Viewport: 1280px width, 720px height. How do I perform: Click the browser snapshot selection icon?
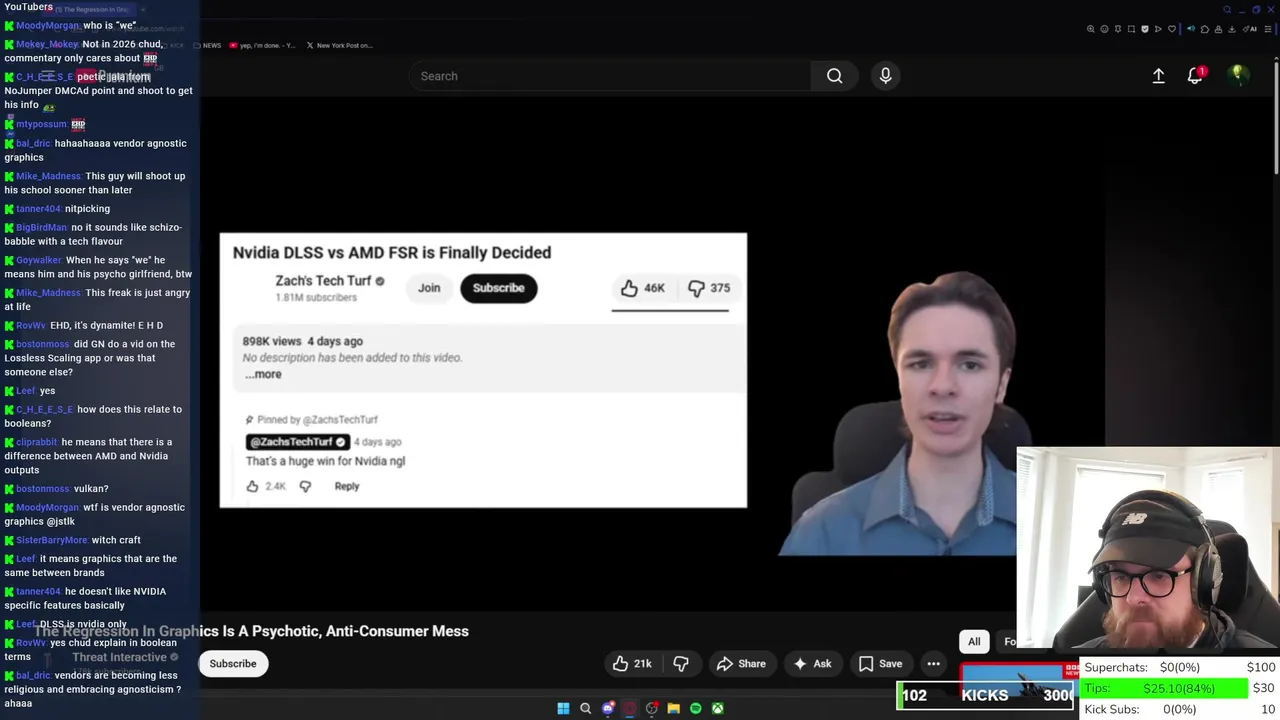(1131, 29)
